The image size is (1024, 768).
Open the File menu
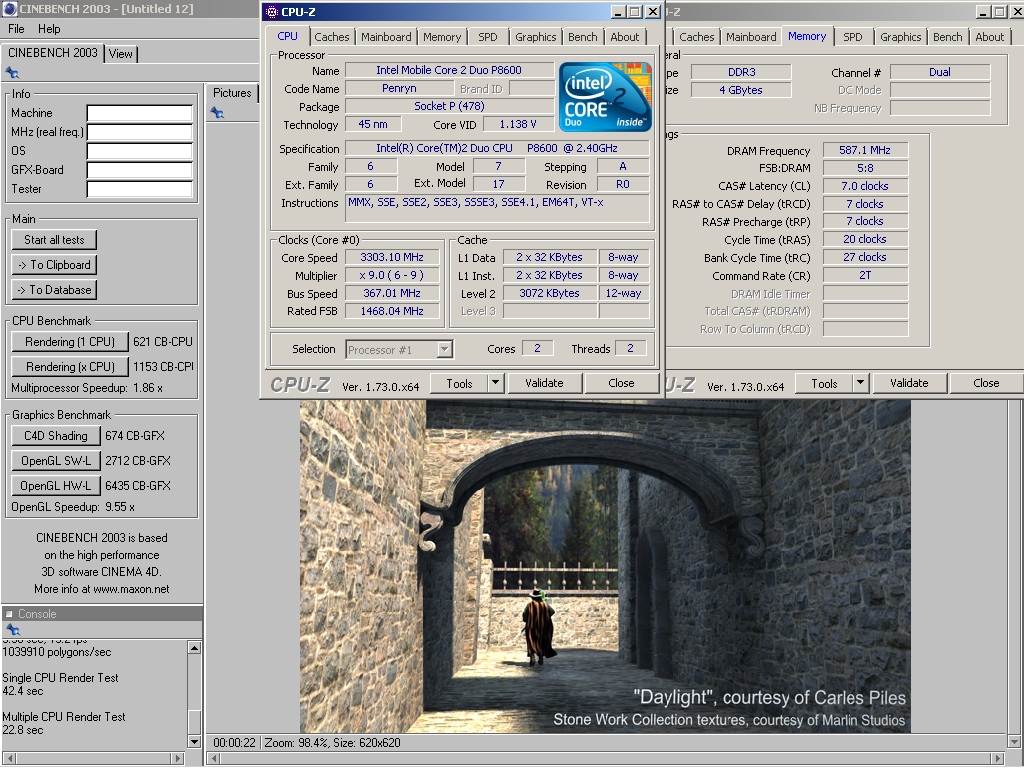(16, 29)
